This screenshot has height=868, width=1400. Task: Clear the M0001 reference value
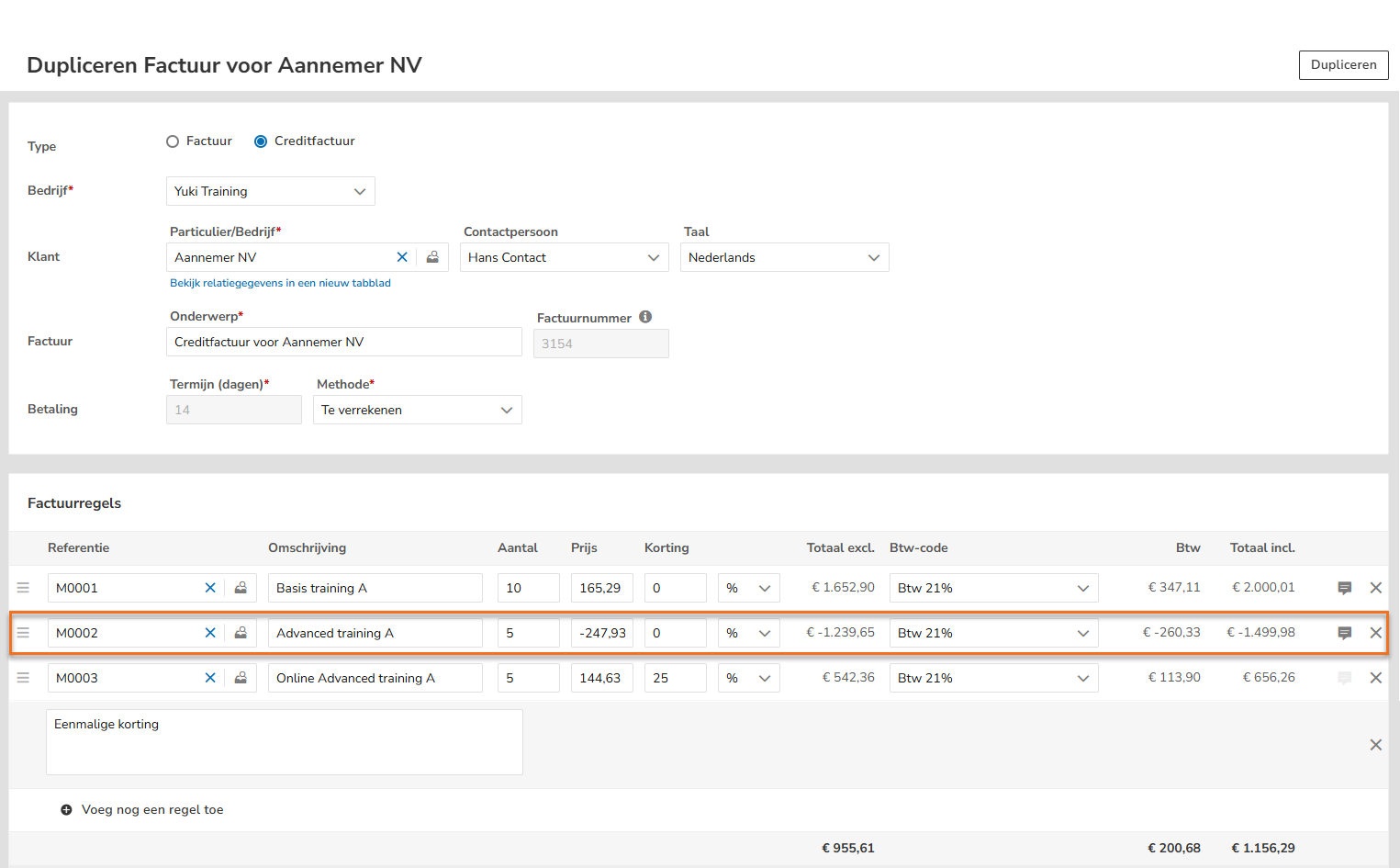[210, 588]
